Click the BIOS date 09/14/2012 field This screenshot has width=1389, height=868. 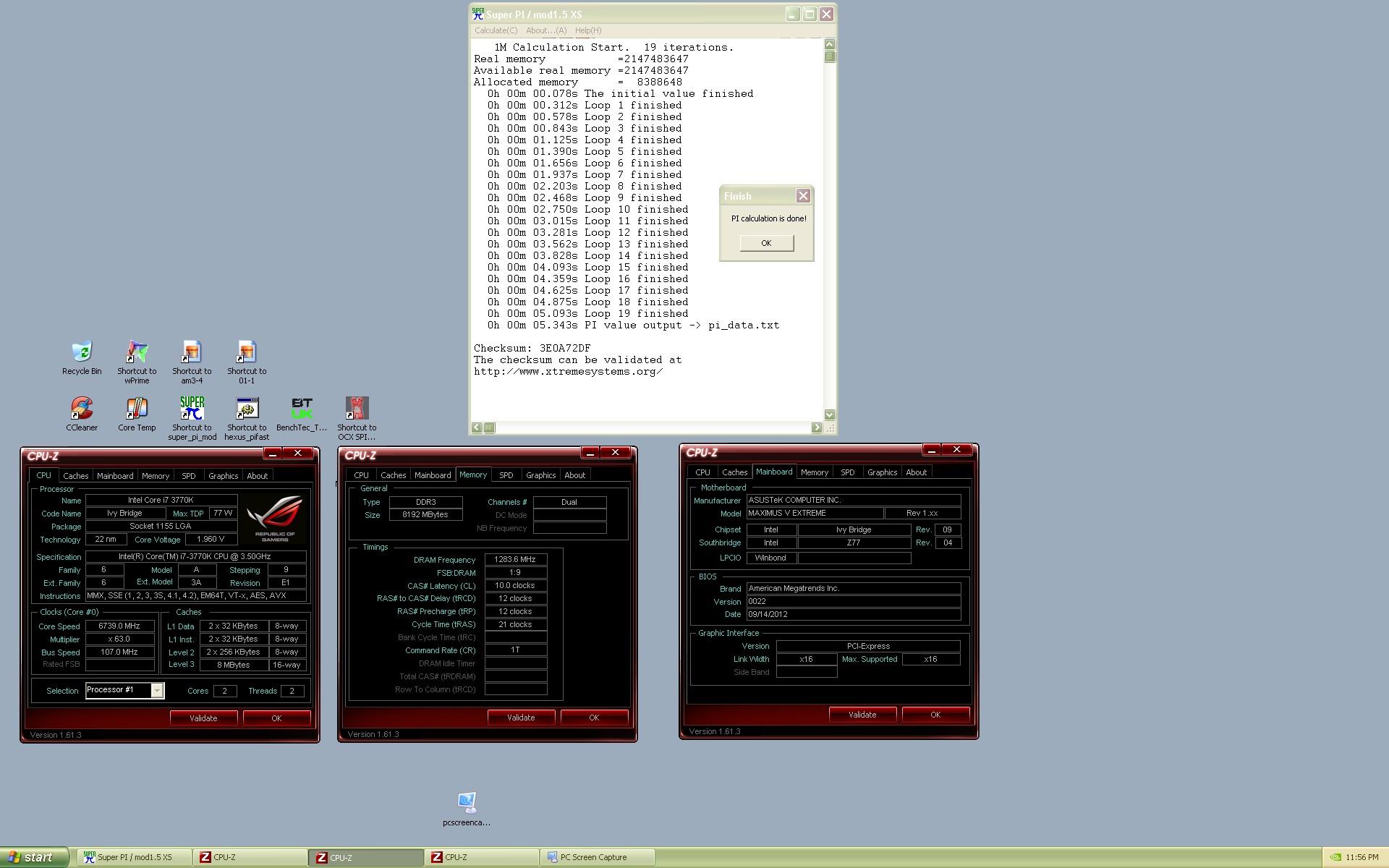coord(854,614)
